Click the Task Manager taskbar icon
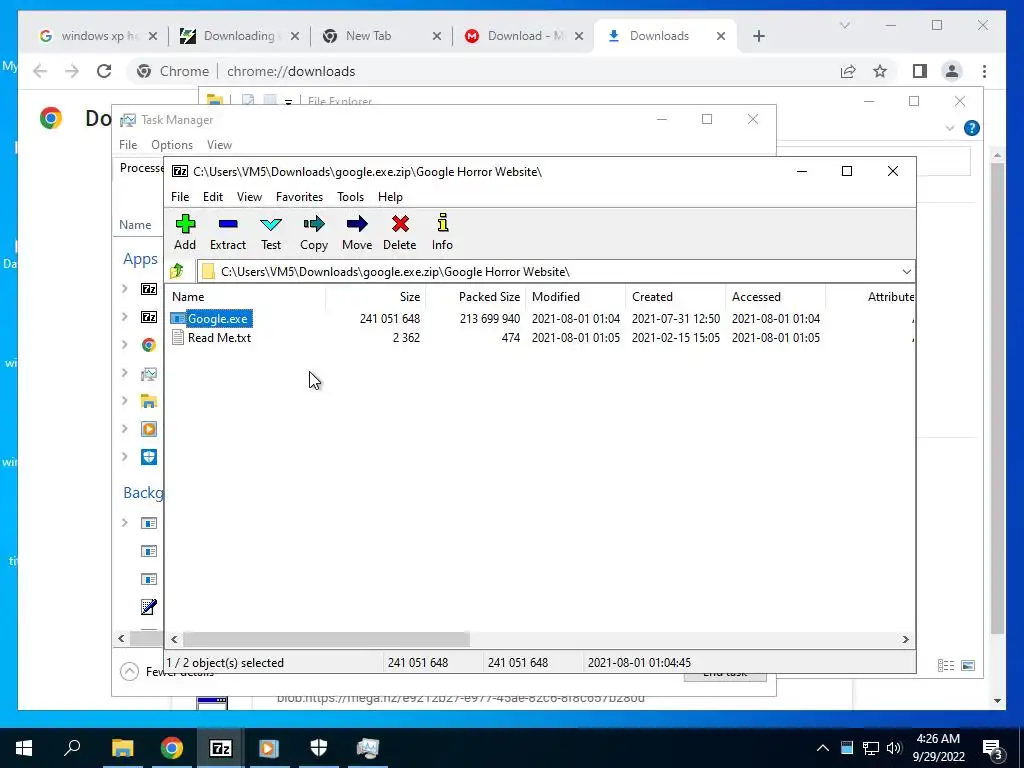This screenshot has width=1024, height=768. [x=368, y=748]
